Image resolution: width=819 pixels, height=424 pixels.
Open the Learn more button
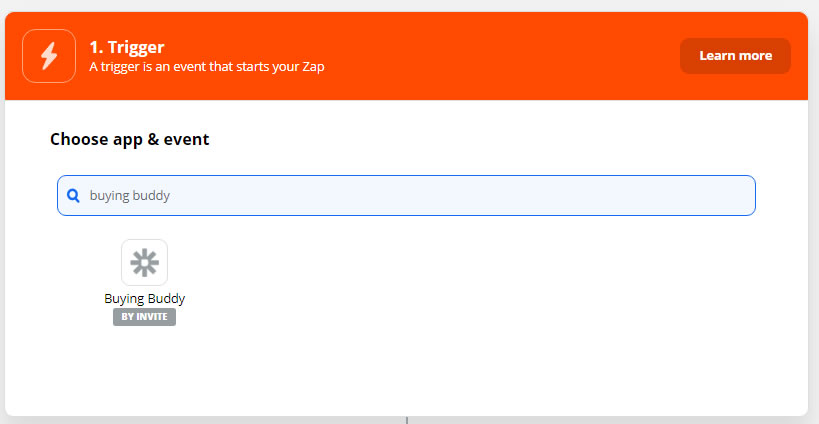tap(735, 56)
